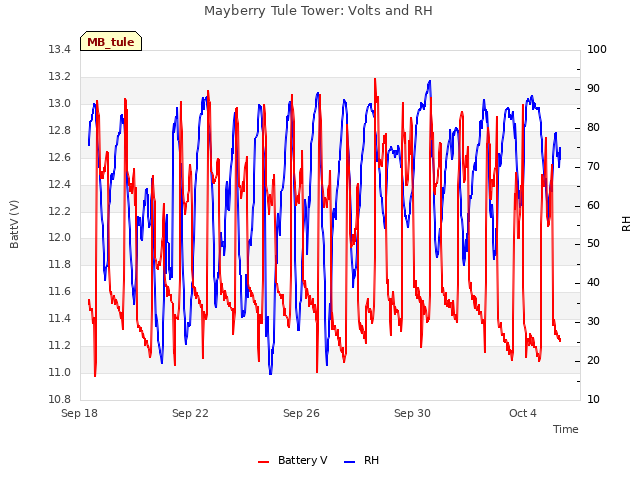
Task: Toggle the RH legend entry
Action: point(361,460)
